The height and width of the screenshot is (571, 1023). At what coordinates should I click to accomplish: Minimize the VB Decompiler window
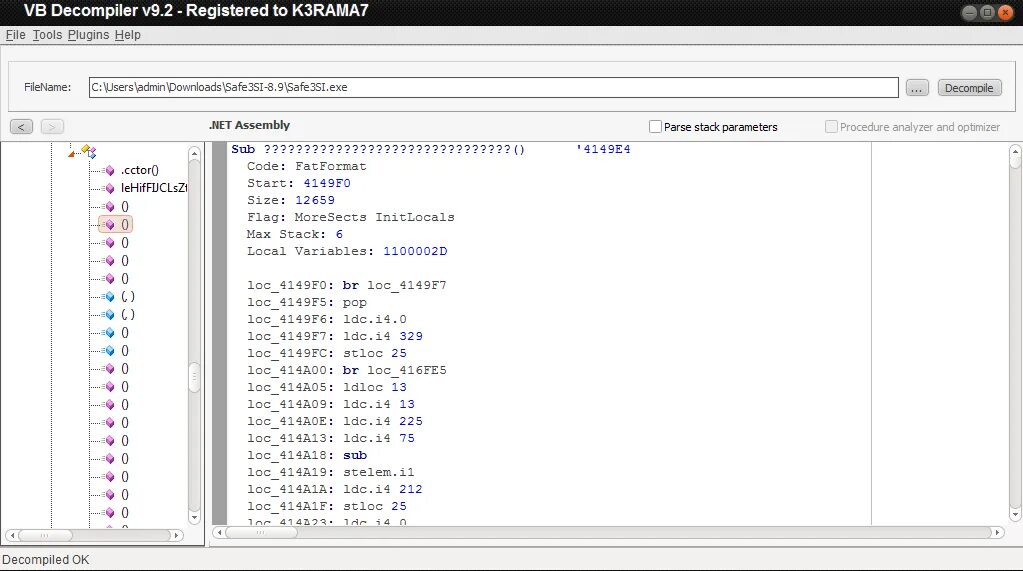click(x=970, y=12)
